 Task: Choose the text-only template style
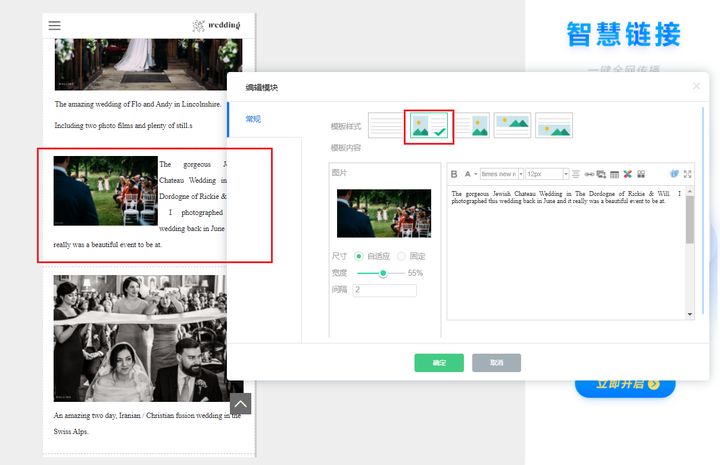[x=386, y=125]
